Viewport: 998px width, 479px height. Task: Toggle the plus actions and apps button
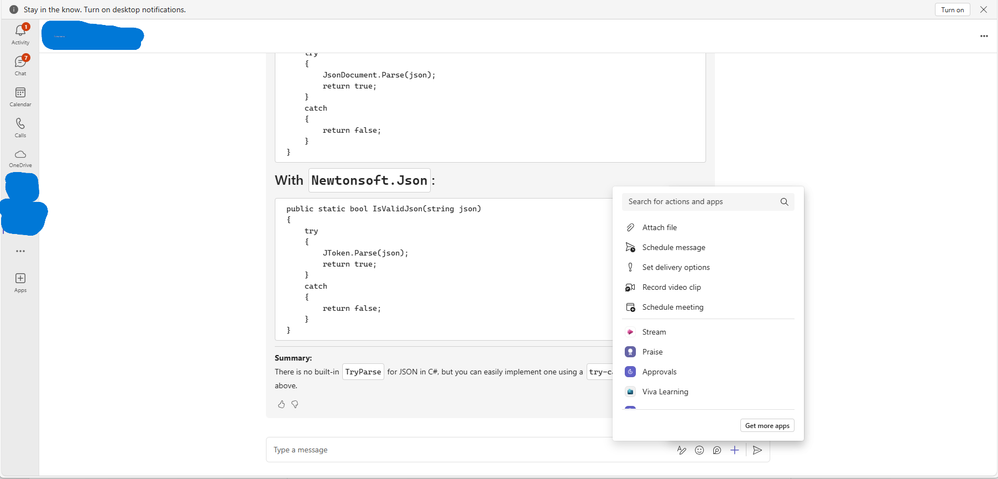(x=734, y=450)
